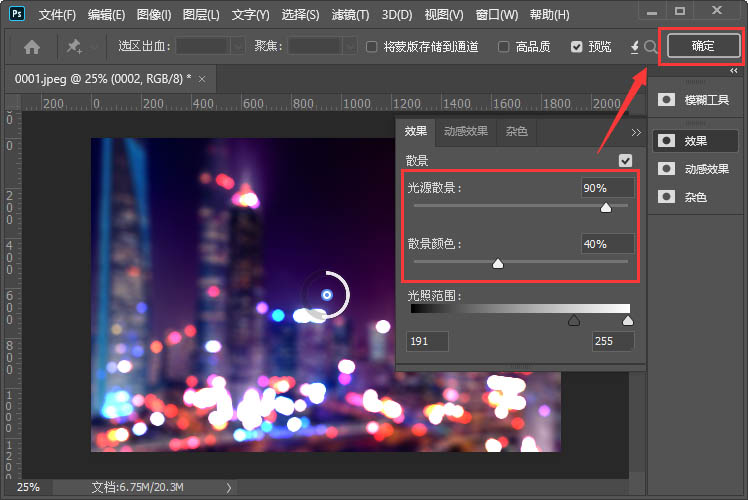
Task: Click the 动感效果 panel icon on right dock
Action: (x=666, y=168)
